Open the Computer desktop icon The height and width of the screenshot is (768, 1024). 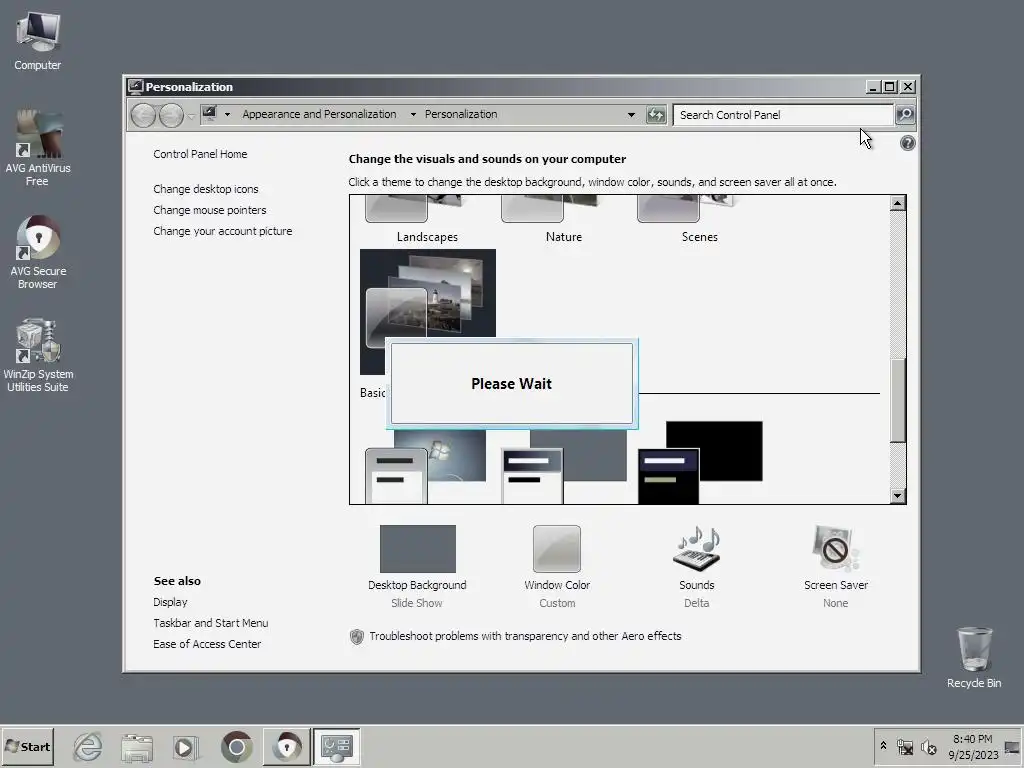click(x=37, y=40)
